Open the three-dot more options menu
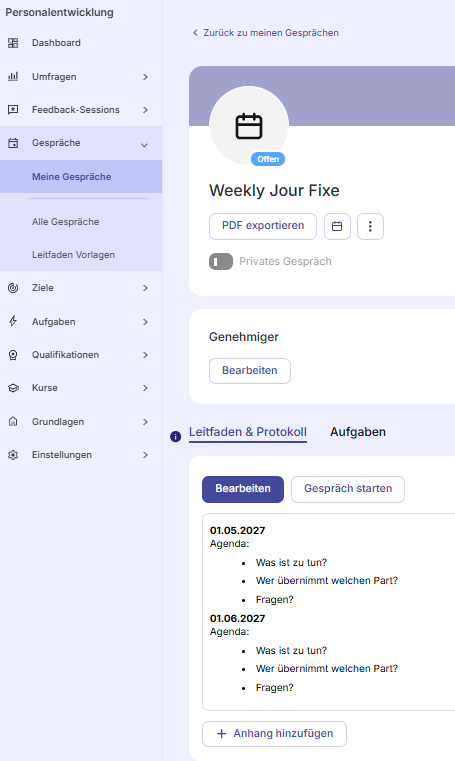This screenshot has height=761, width=455. (x=370, y=226)
